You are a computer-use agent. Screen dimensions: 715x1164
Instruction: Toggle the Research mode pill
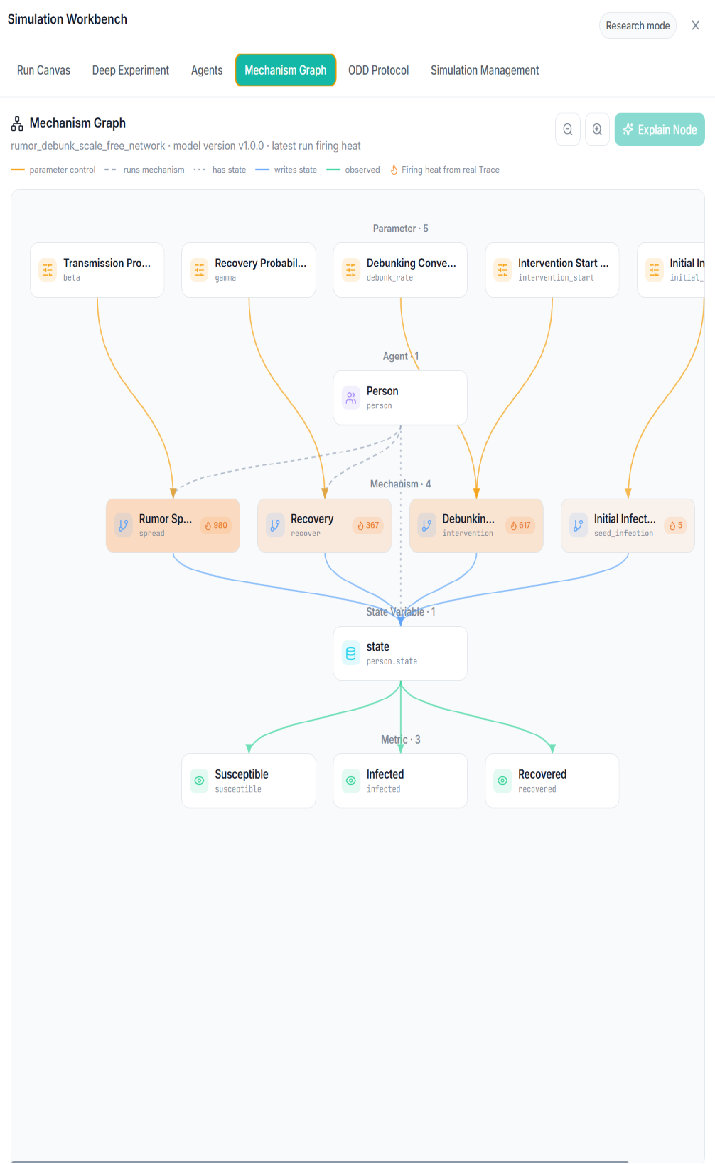click(x=638, y=25)
